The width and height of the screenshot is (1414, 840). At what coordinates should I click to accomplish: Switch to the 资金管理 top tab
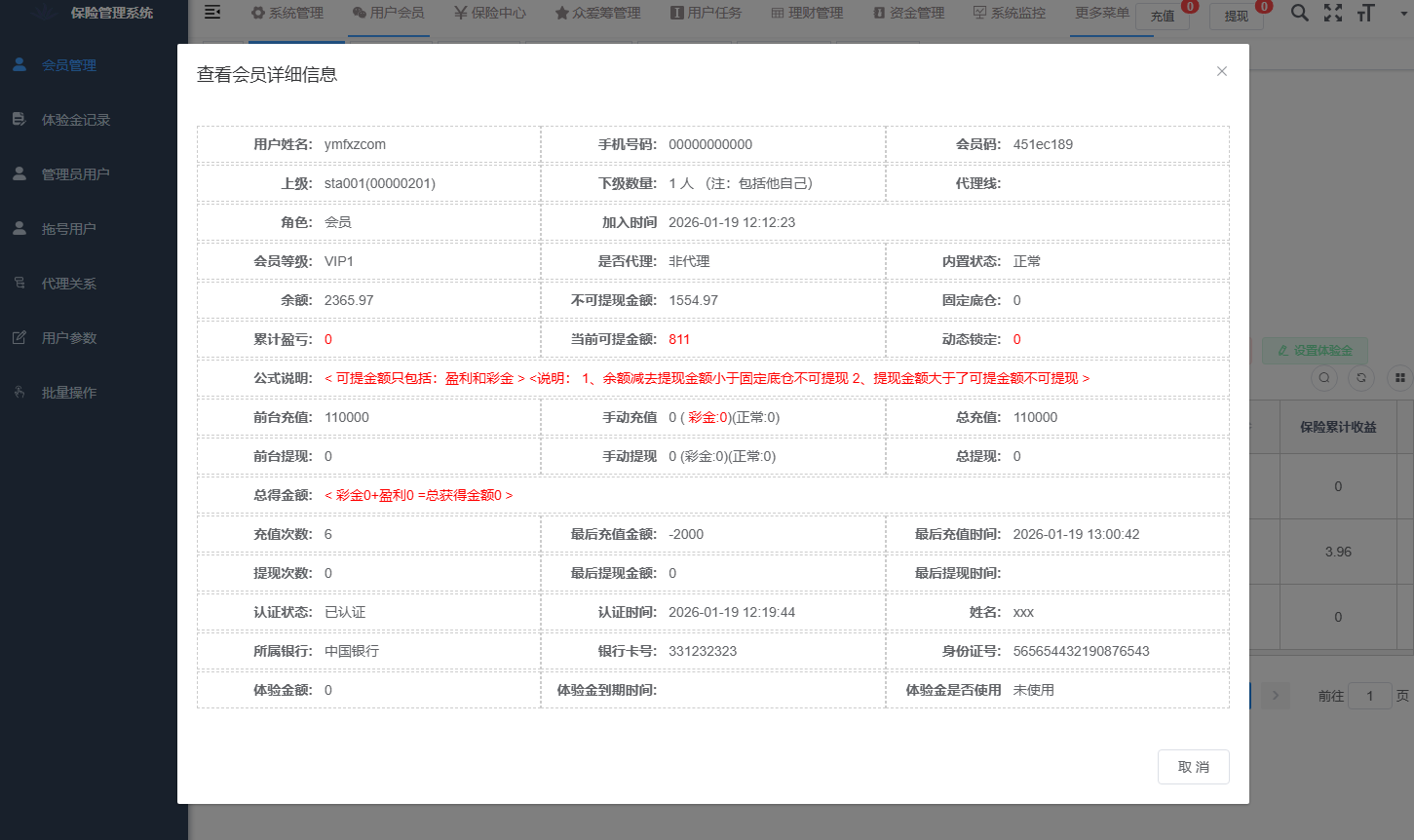coord(909,13)
